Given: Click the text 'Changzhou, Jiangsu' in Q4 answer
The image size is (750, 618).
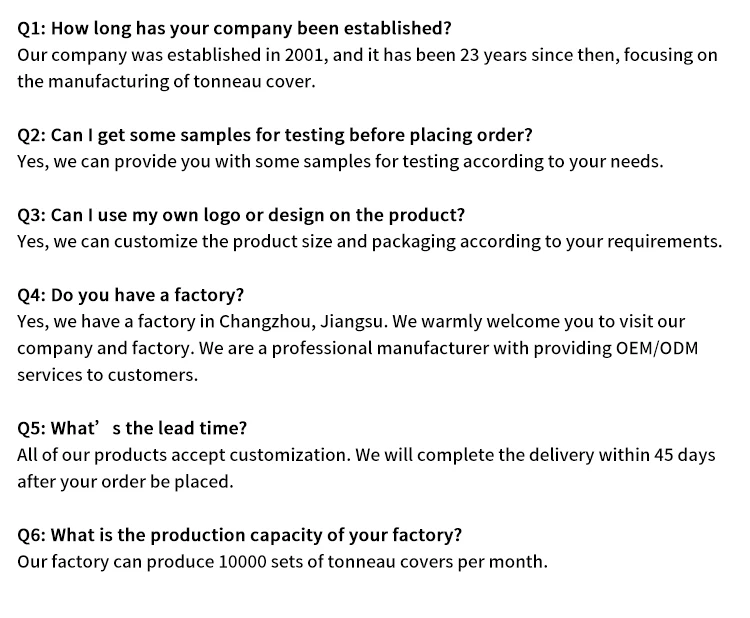Looking at the screenshot, I should 301,321.
